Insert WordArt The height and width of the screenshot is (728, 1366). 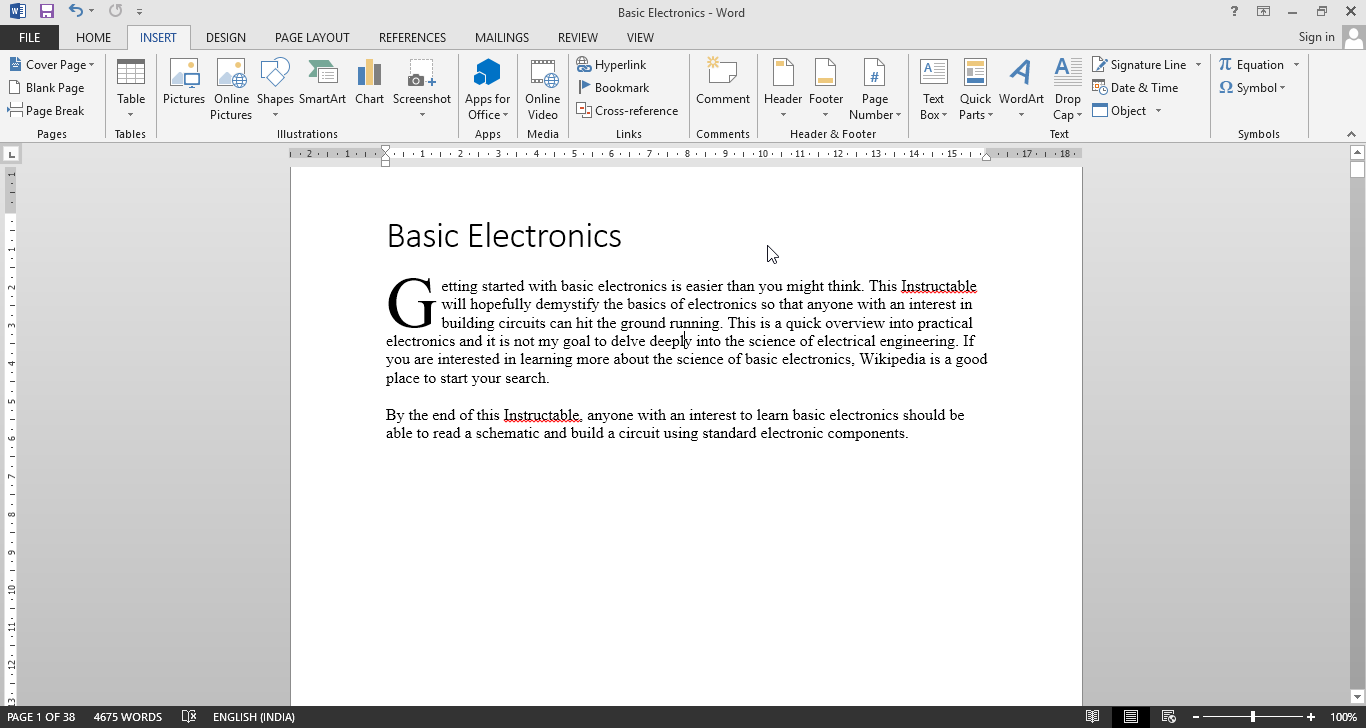[1021, 89]
